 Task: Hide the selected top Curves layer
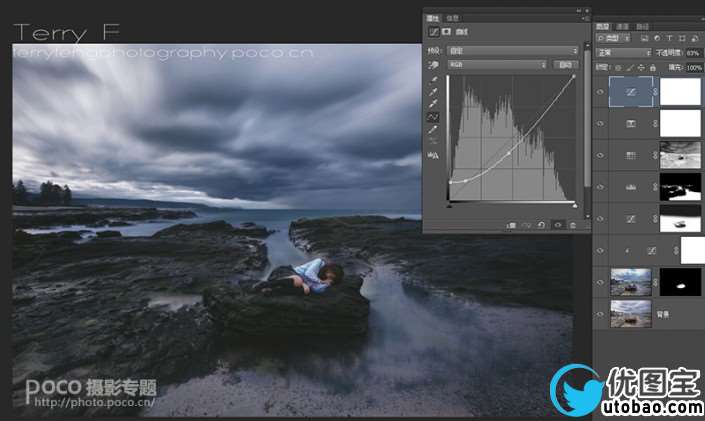(600, 92)
